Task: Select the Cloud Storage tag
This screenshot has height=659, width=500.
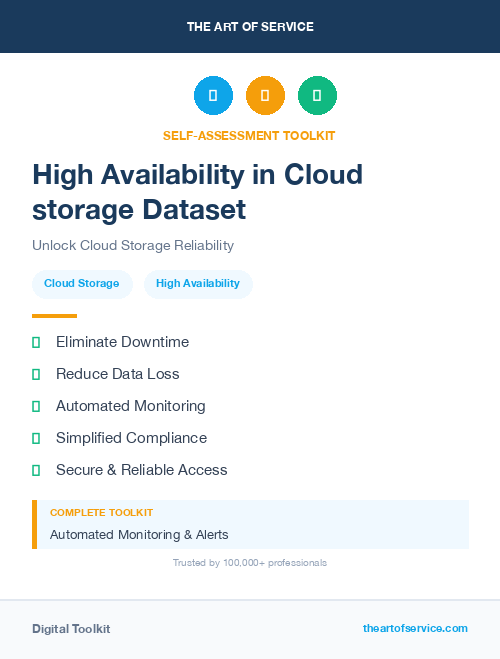Action: pyautogui.click(x=82, y=284)
